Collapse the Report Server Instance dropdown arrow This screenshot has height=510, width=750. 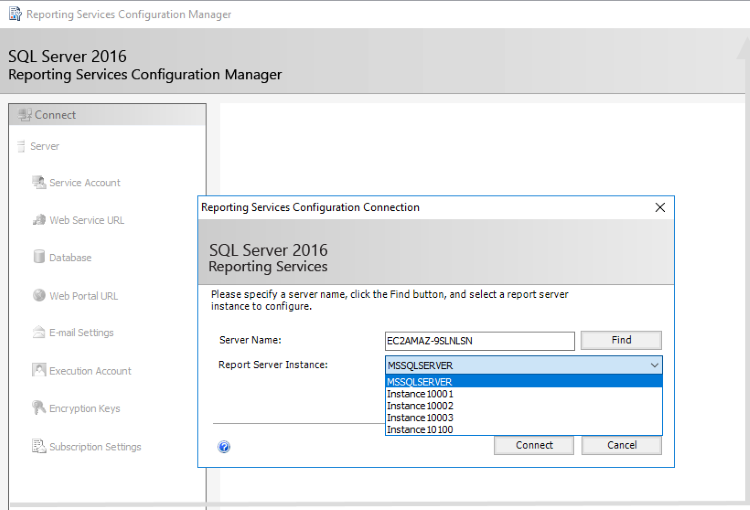click(x=653, y=366)
